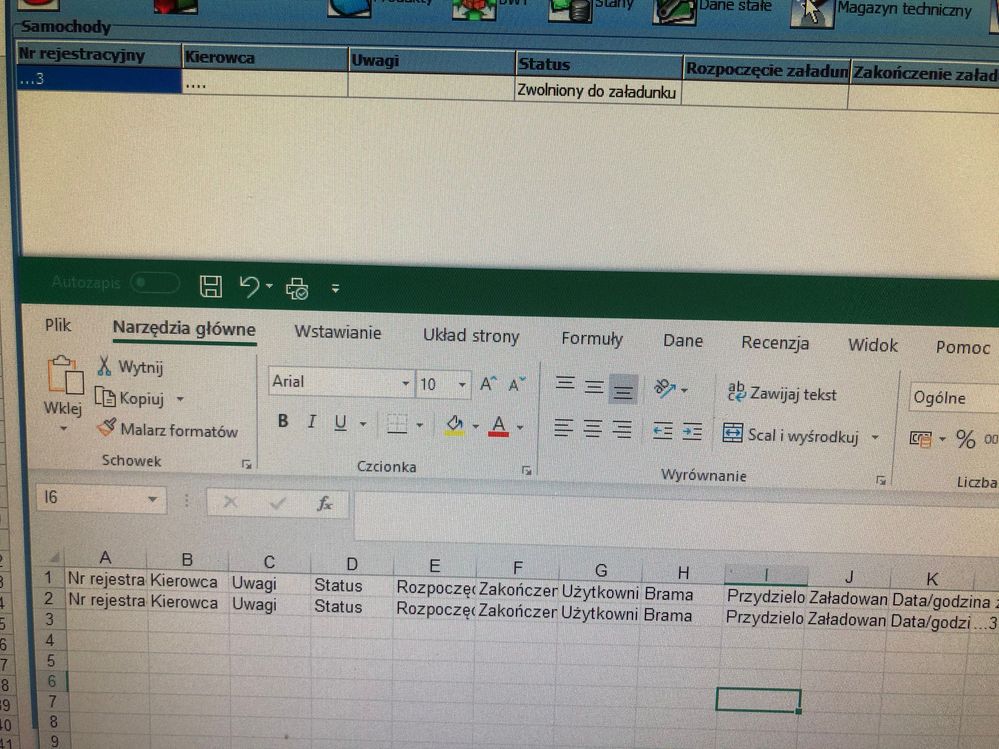Apply cell borders icon
999x749 pixels.
pos(397,424)
